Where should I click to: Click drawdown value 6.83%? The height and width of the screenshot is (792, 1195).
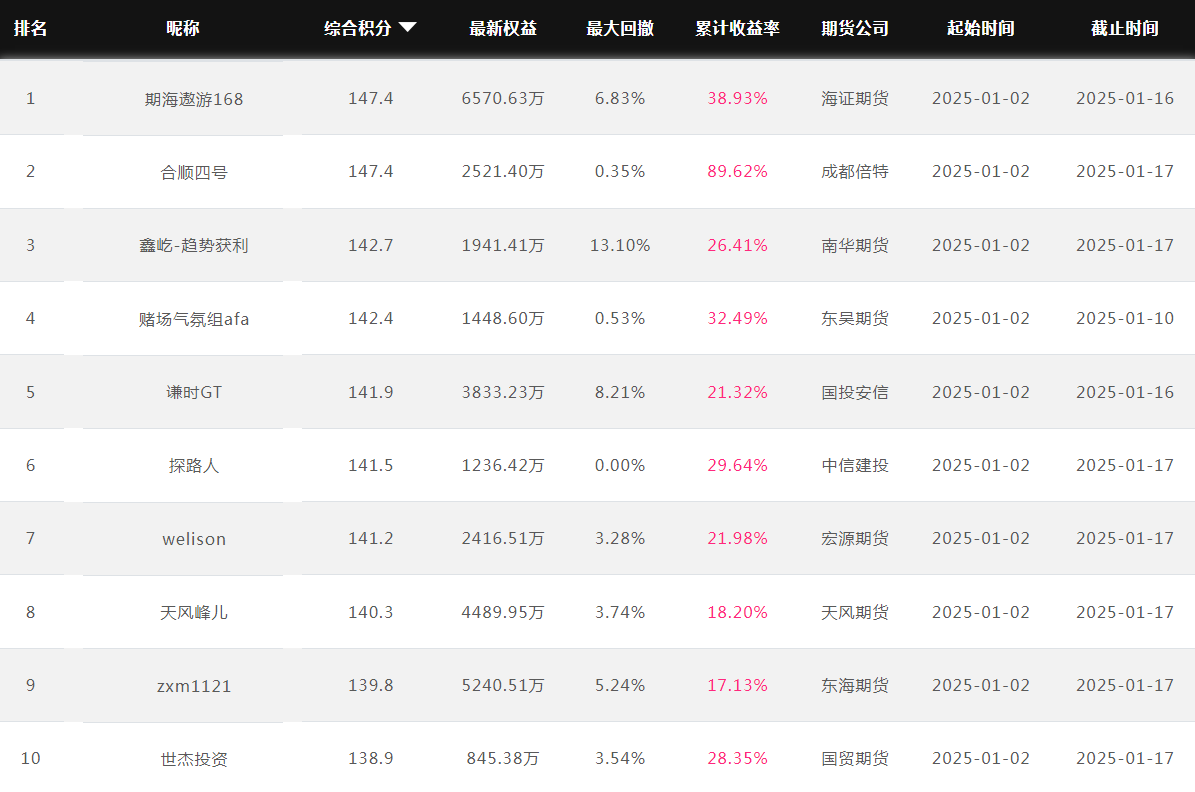[620, 98]
